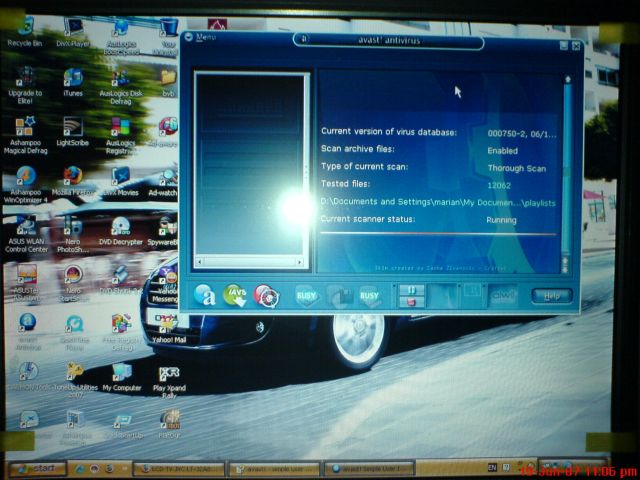Click the removable media icon between the BUSY shields
The image size is (640, 480).
[x=339, y=296]
